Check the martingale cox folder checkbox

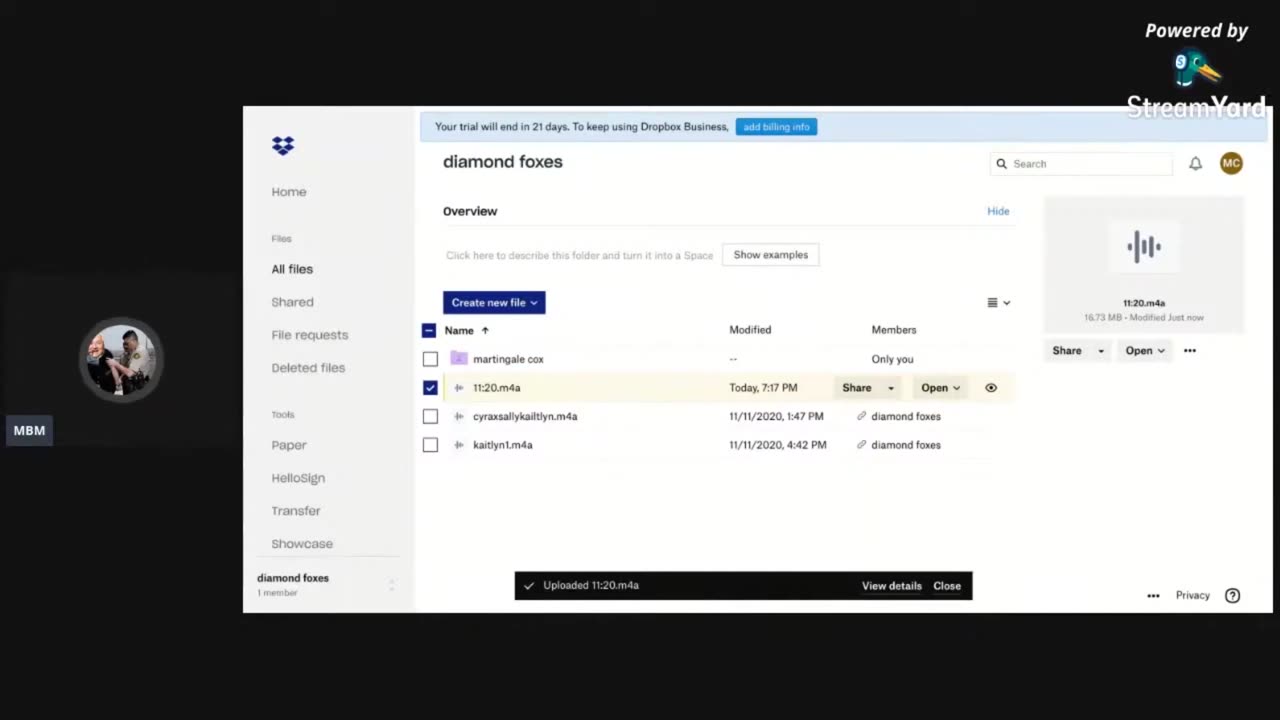(430, 359)
